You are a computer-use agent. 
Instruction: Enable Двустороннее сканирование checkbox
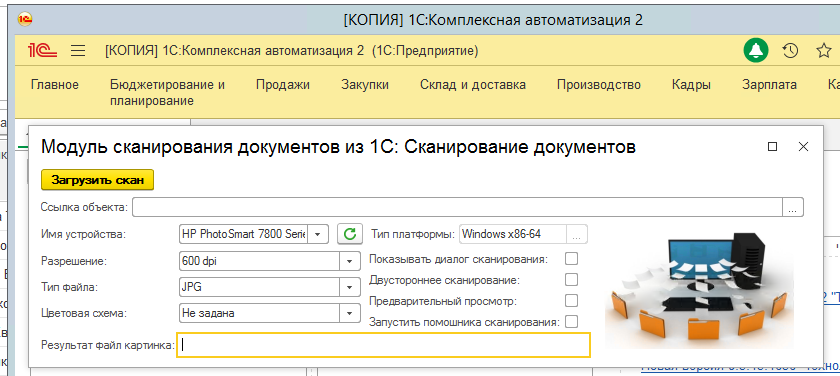[572, 280]
